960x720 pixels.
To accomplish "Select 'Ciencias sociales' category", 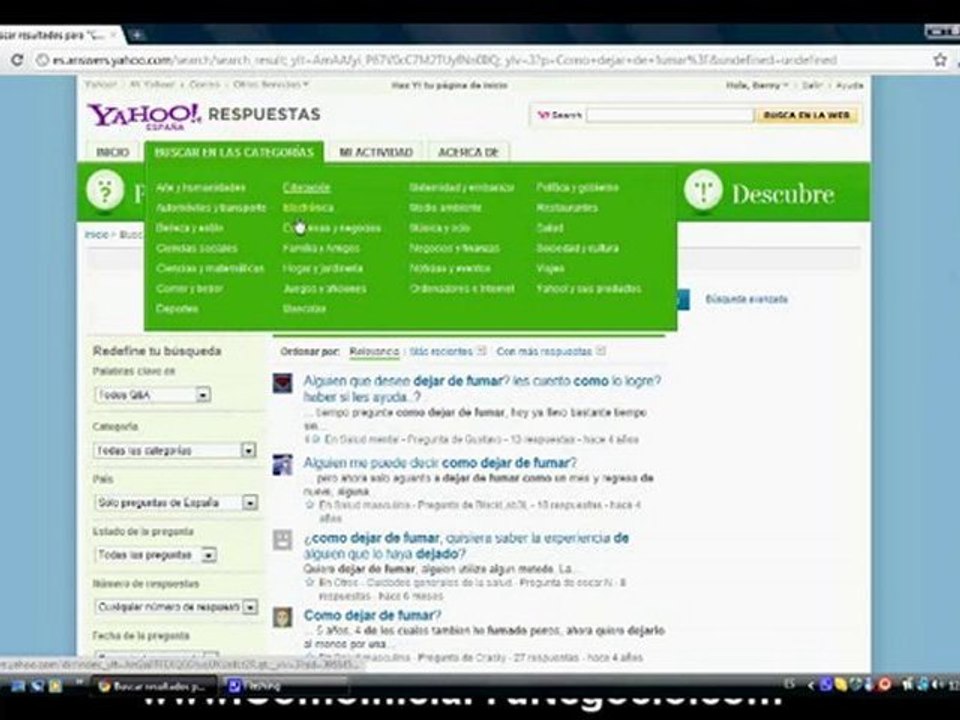I will [197, 248].
